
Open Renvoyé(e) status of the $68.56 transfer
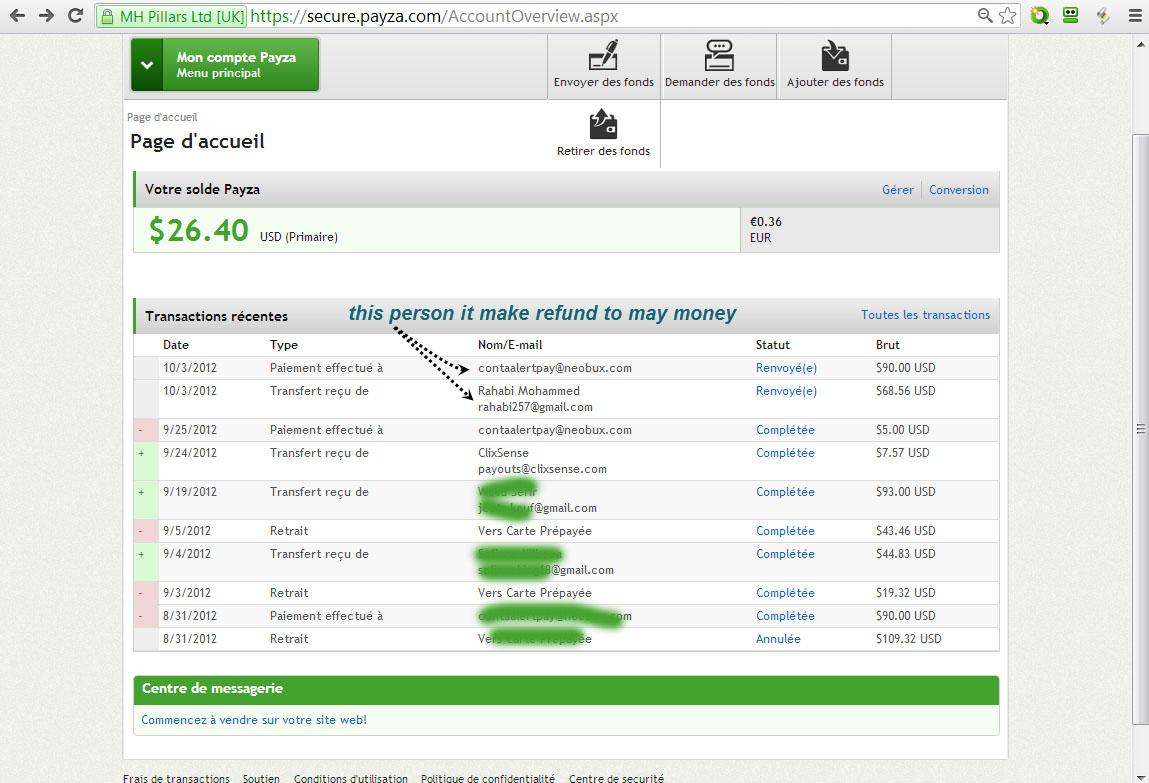point(786,391)
